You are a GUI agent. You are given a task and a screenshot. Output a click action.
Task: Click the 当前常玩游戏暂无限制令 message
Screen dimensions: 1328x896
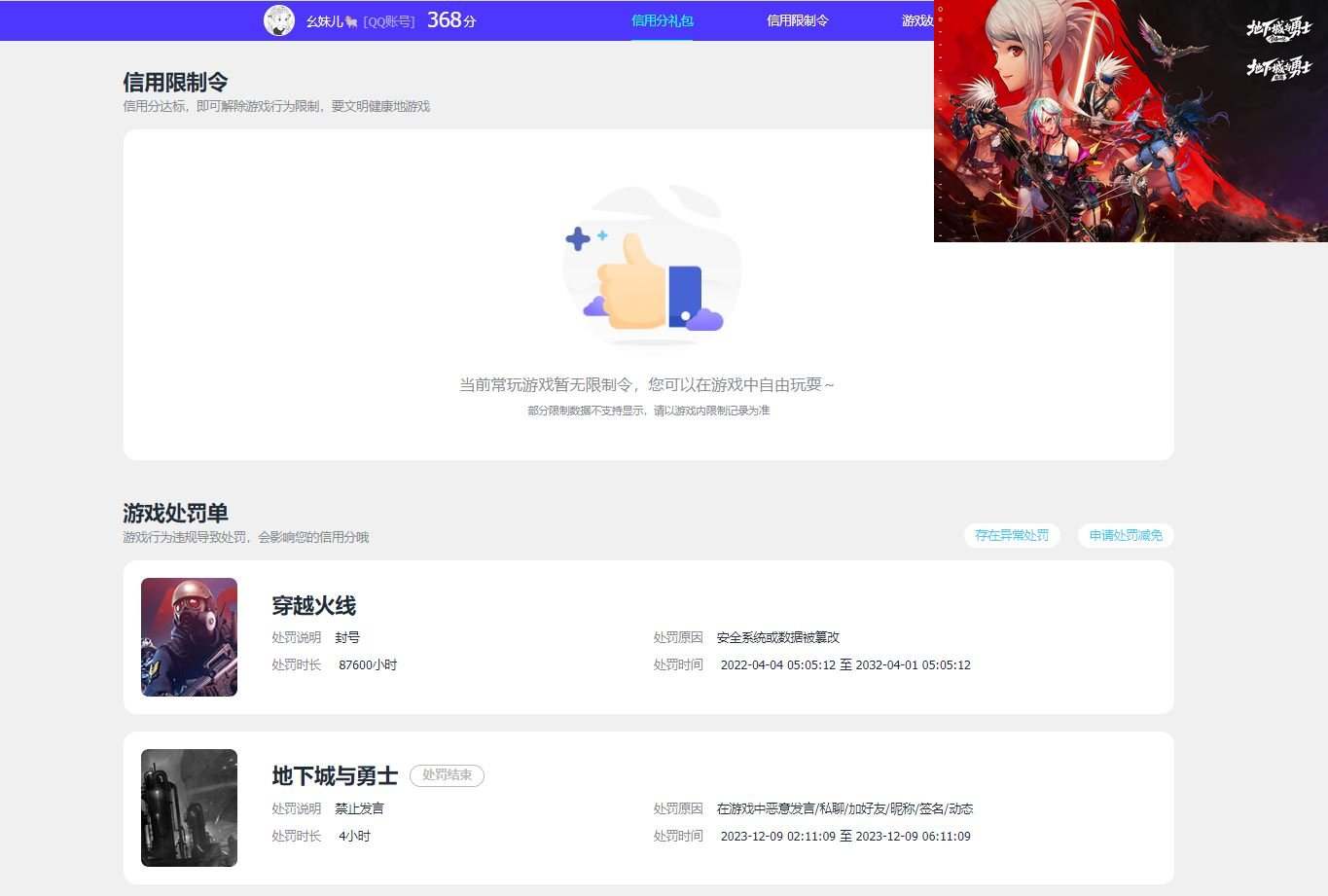[647, 385]
